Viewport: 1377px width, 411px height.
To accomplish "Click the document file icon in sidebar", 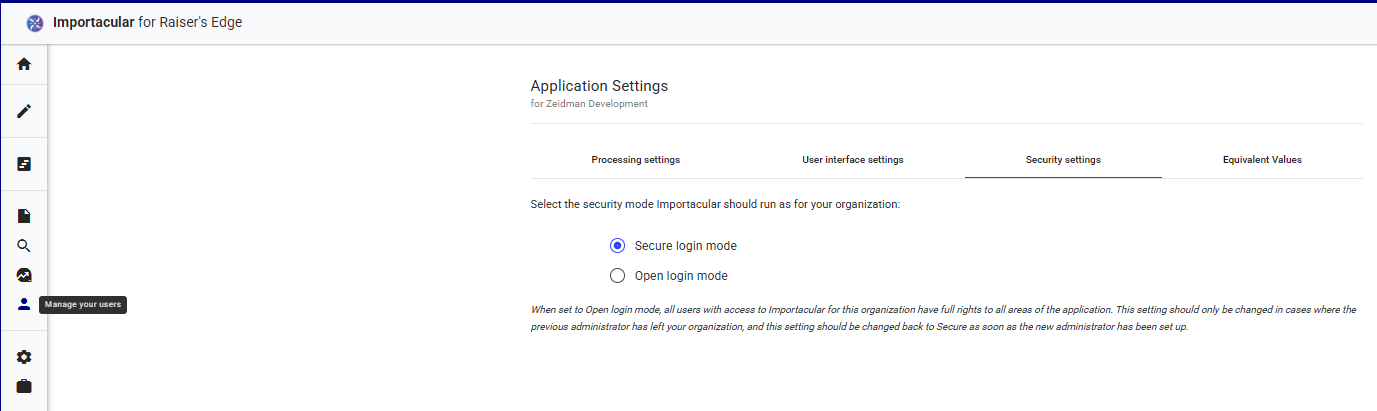I will tap(24, 216).
